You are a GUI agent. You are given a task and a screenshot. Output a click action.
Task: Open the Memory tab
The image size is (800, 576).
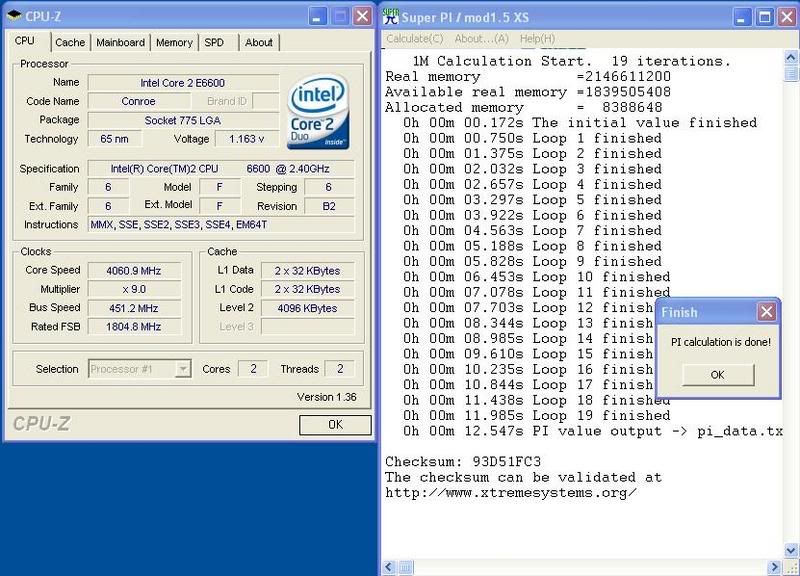(x=174, y=43)
